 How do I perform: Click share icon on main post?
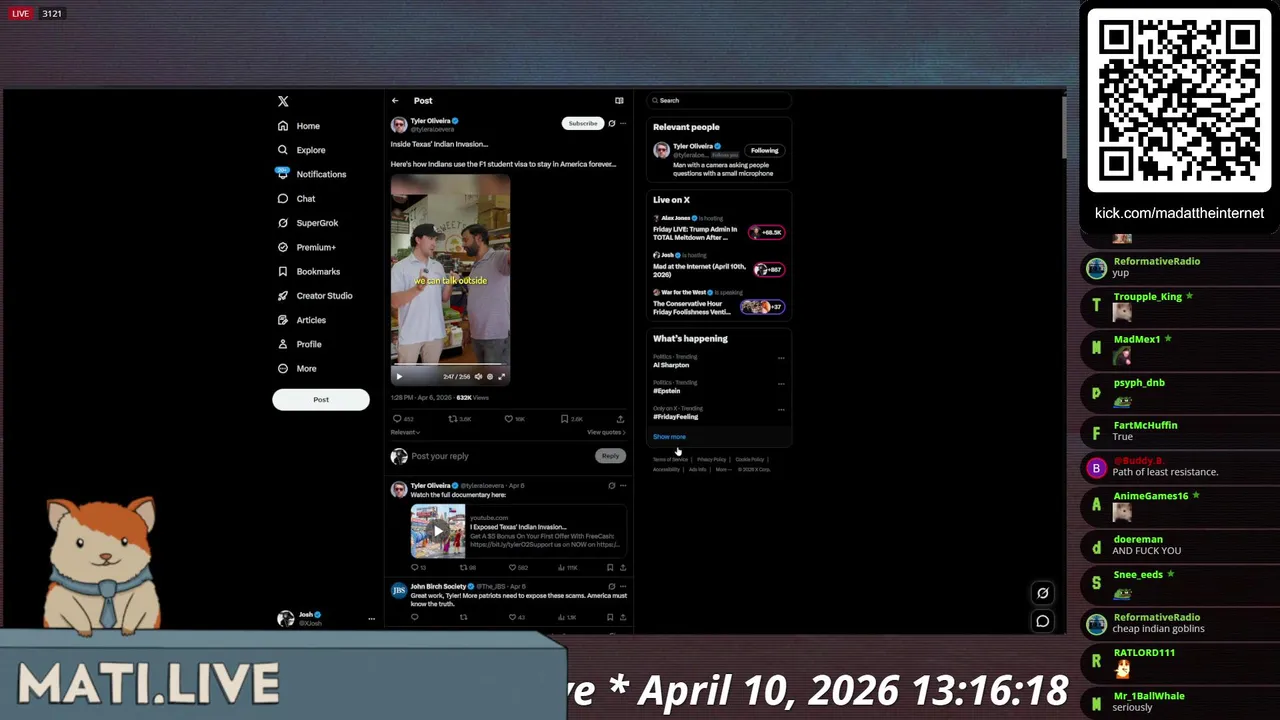pos(620,419)
